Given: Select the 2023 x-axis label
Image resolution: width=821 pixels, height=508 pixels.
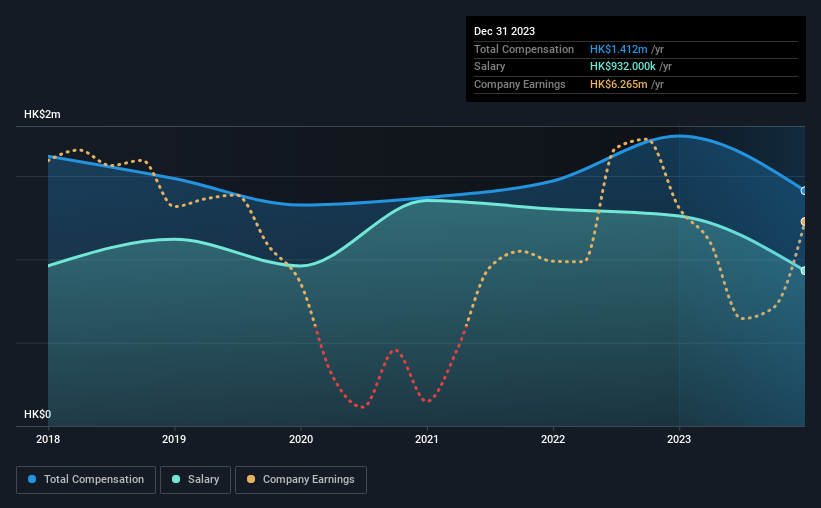Looking at the screenshot, I should [679, 439].
